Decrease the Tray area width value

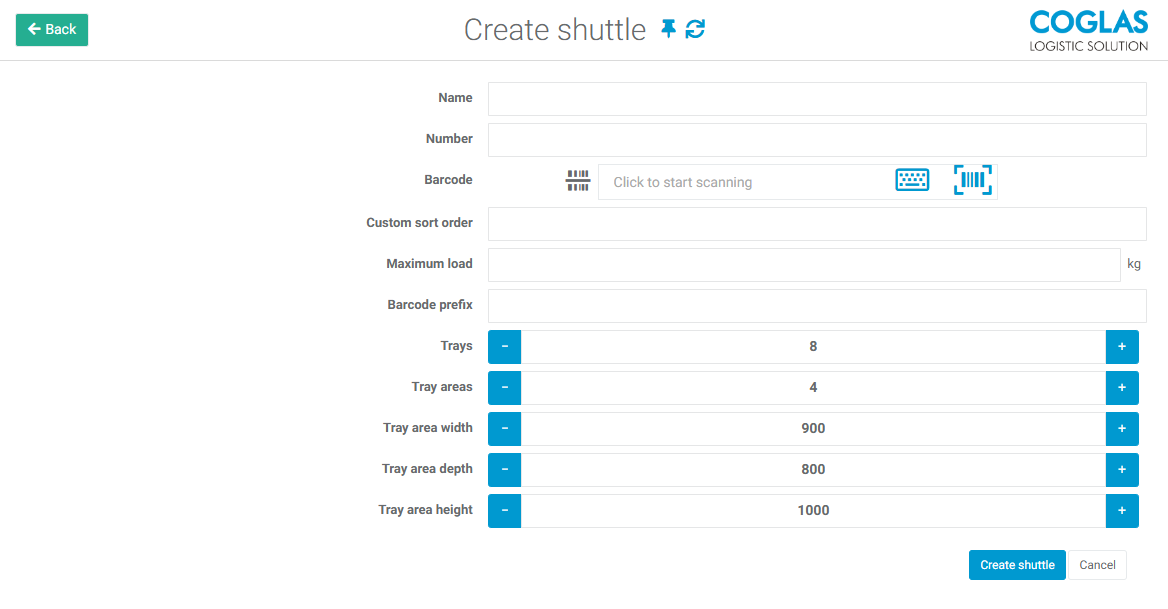point(504,429)
